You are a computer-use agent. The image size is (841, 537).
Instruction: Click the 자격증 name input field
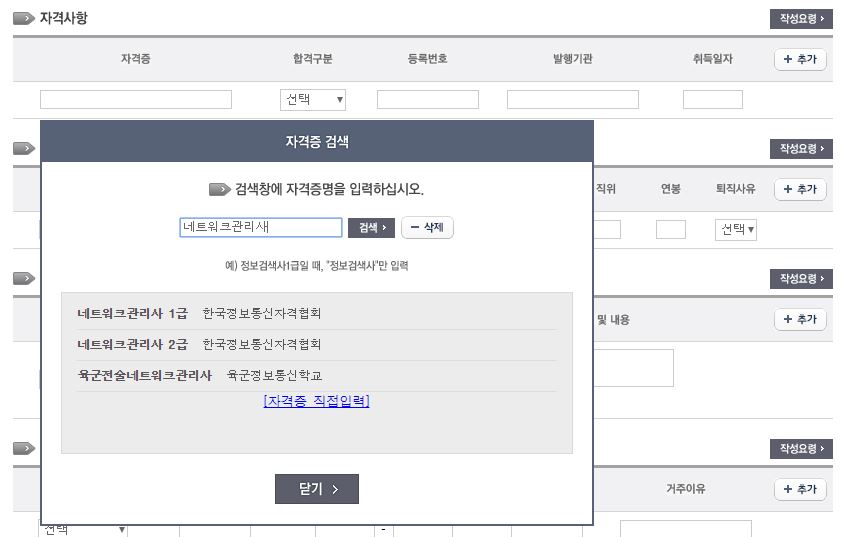(x=136, y=100)
